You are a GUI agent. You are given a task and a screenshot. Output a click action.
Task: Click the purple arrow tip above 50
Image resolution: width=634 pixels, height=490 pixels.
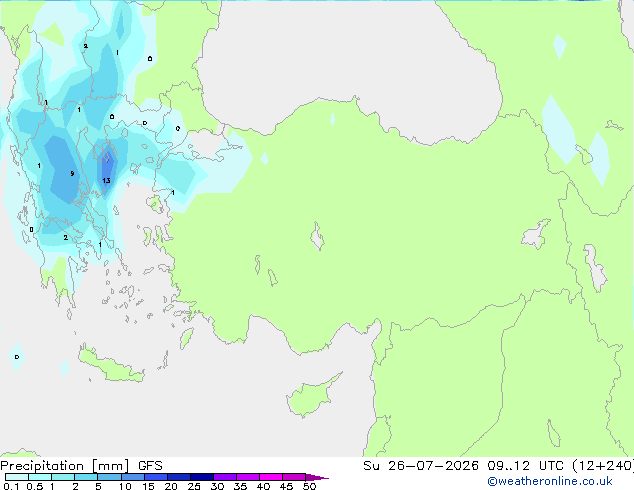317,477
